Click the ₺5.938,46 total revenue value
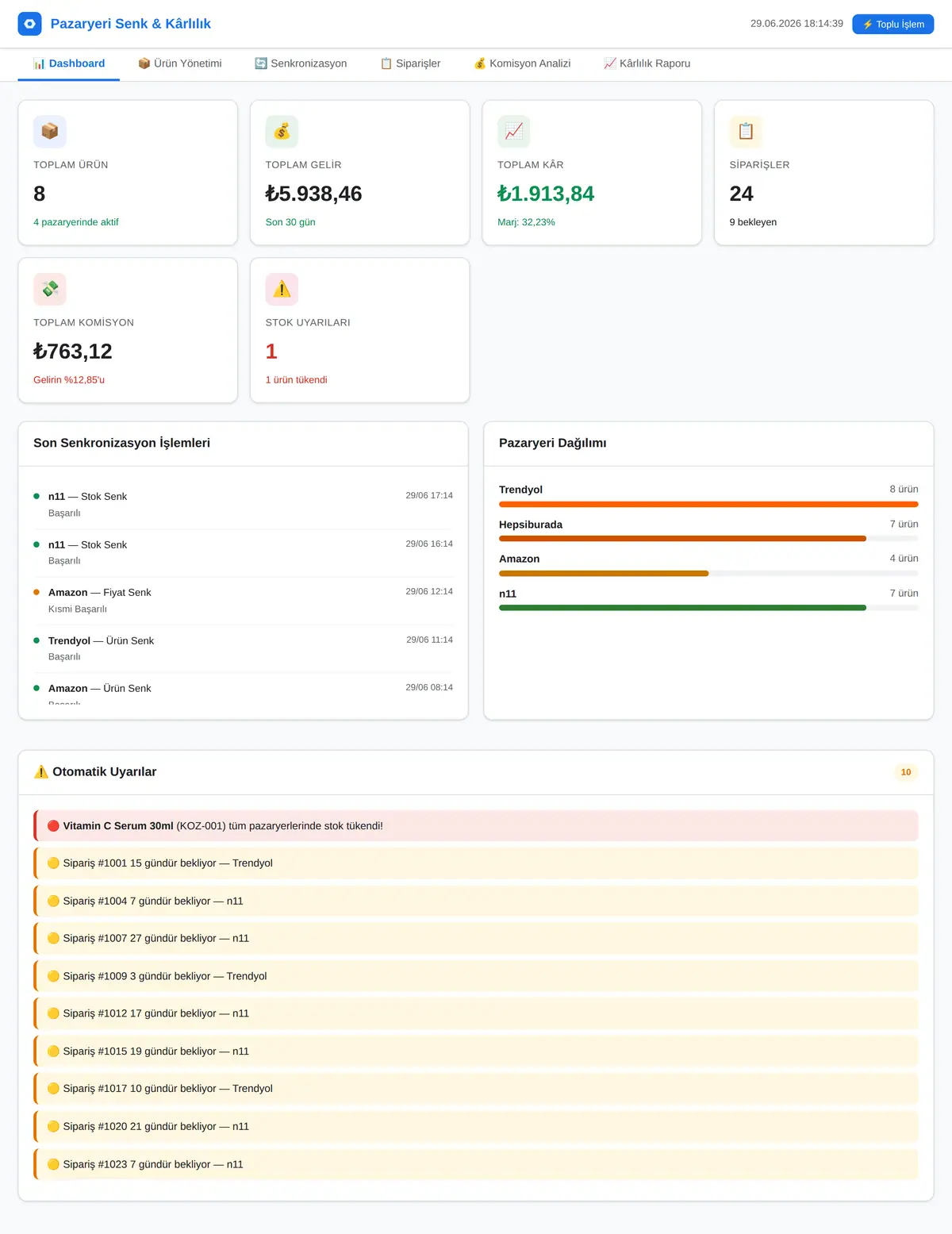 [x=313, y=194]
